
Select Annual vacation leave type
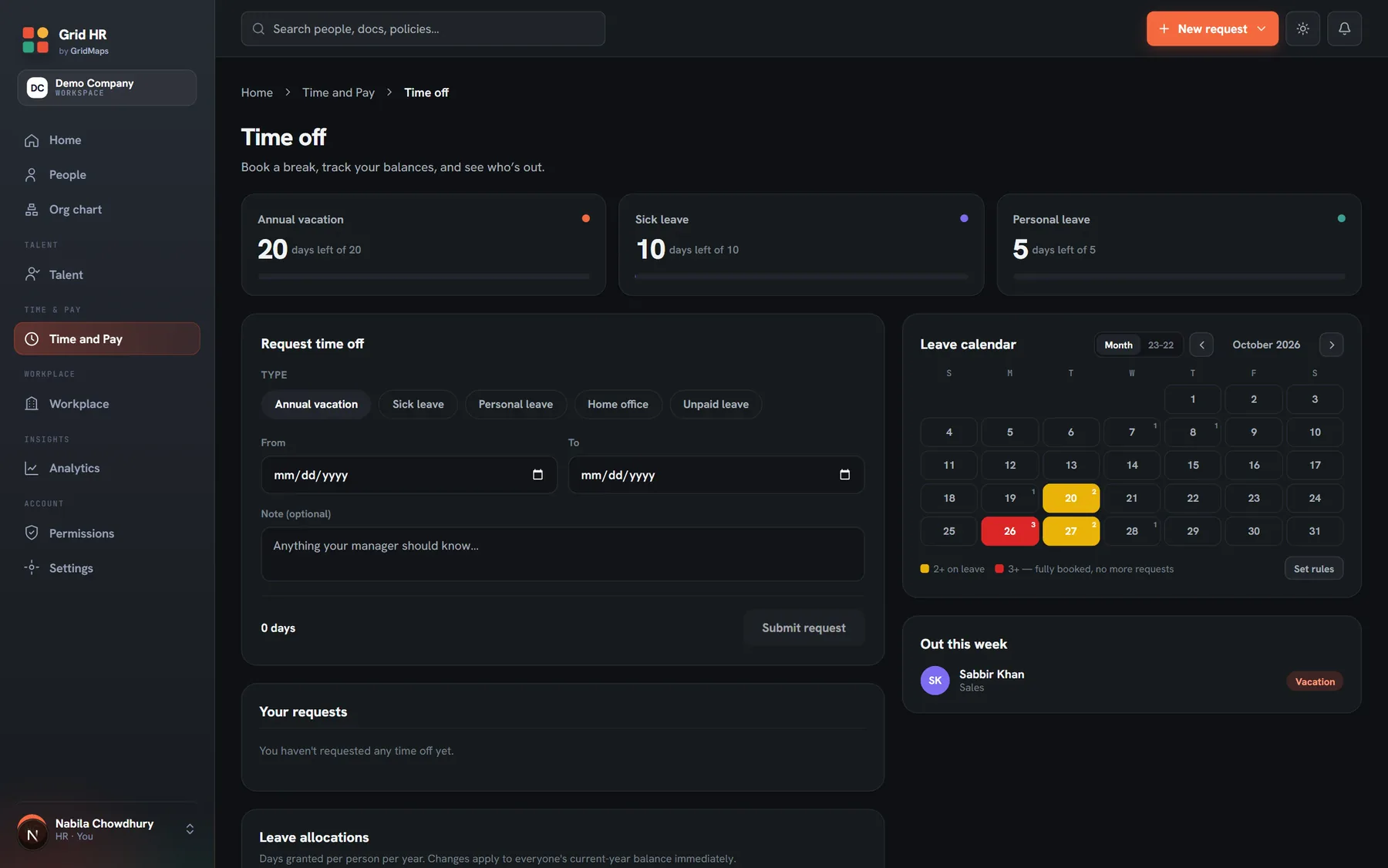(316, 404)
